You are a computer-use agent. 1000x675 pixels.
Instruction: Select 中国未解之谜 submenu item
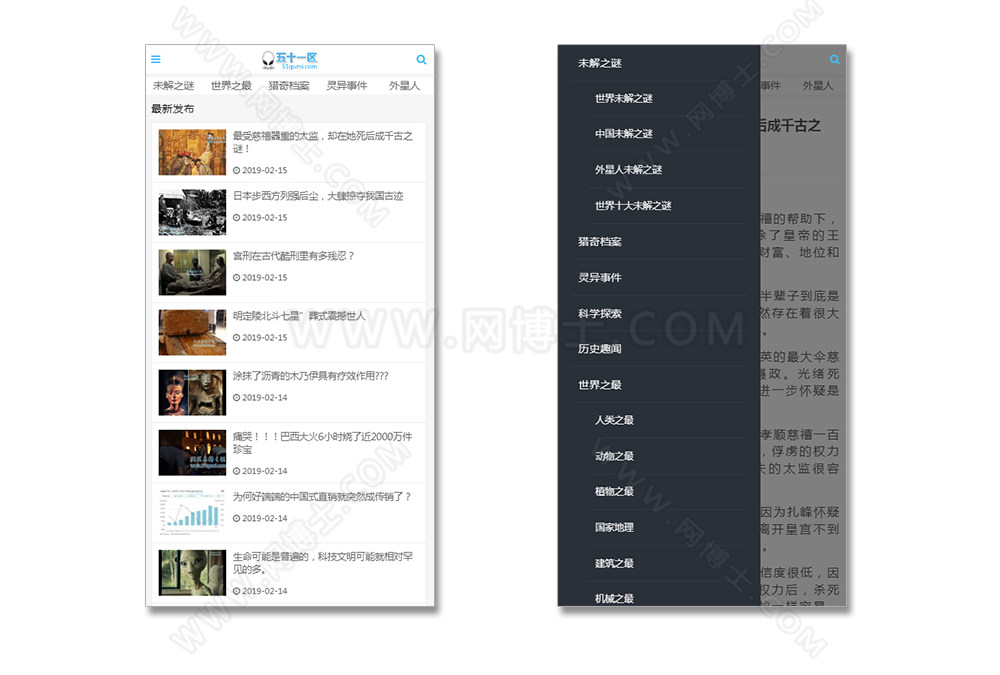623,134
